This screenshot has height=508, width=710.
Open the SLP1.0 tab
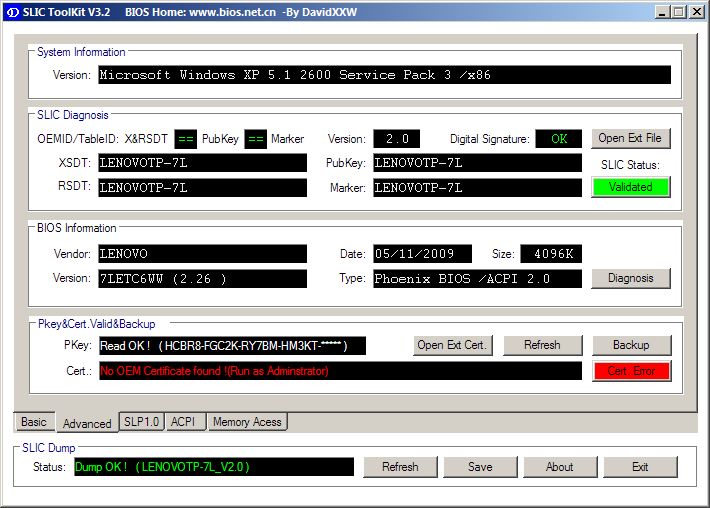coord(141,422)
